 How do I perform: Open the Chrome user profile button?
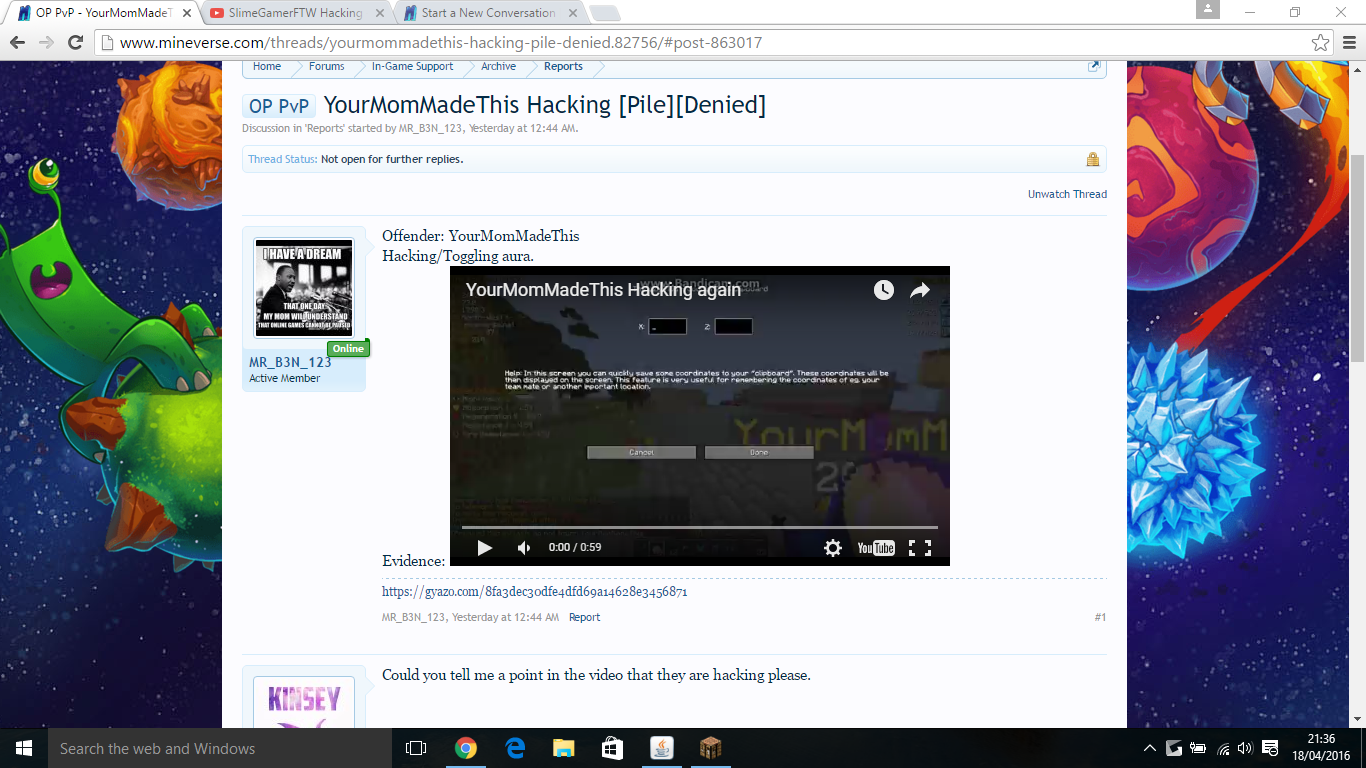[x=1208, y=10]
